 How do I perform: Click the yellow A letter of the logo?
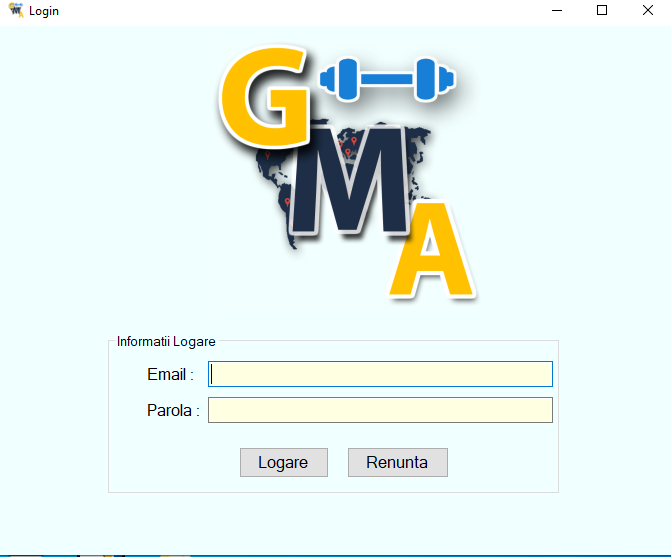point(431,249)
